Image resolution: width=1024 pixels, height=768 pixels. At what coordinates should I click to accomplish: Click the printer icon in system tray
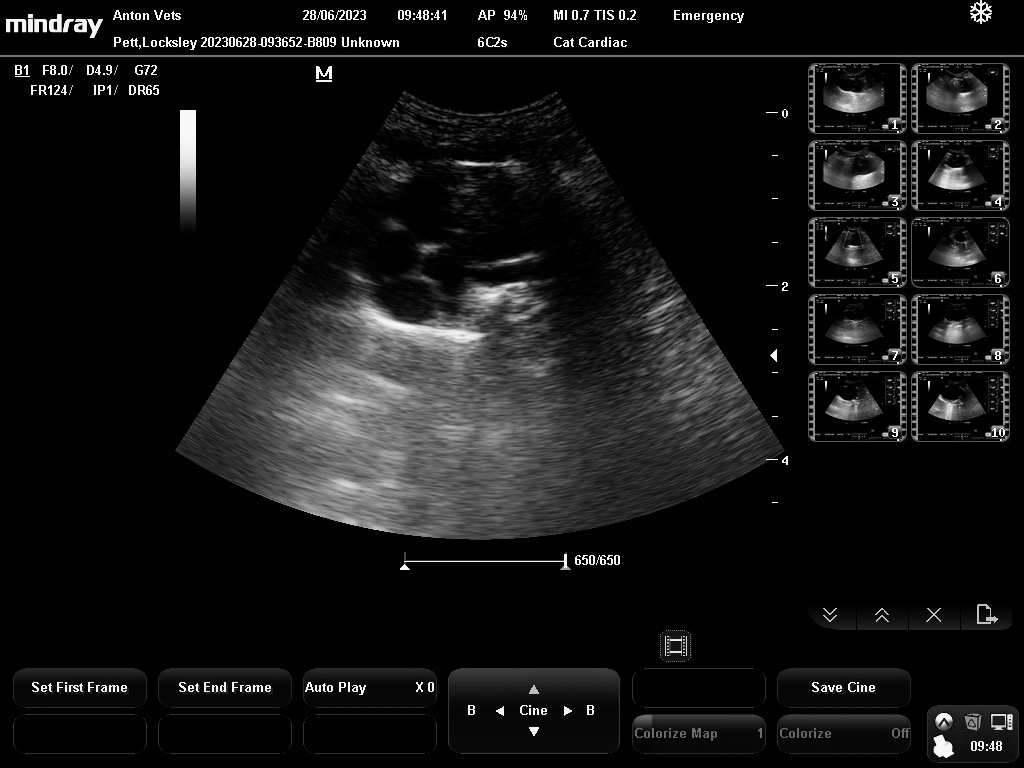click(x=943, y=746)
